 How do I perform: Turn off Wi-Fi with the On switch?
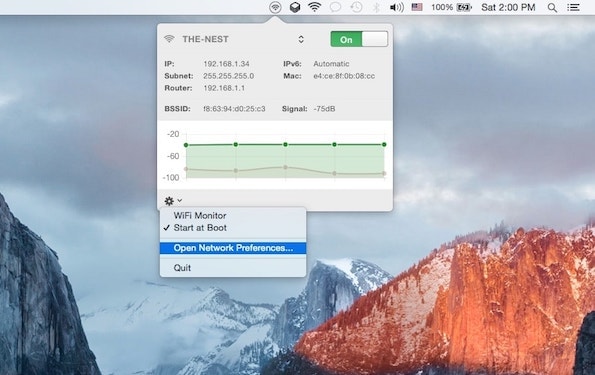pyautogui.click(x=359, y=39)
